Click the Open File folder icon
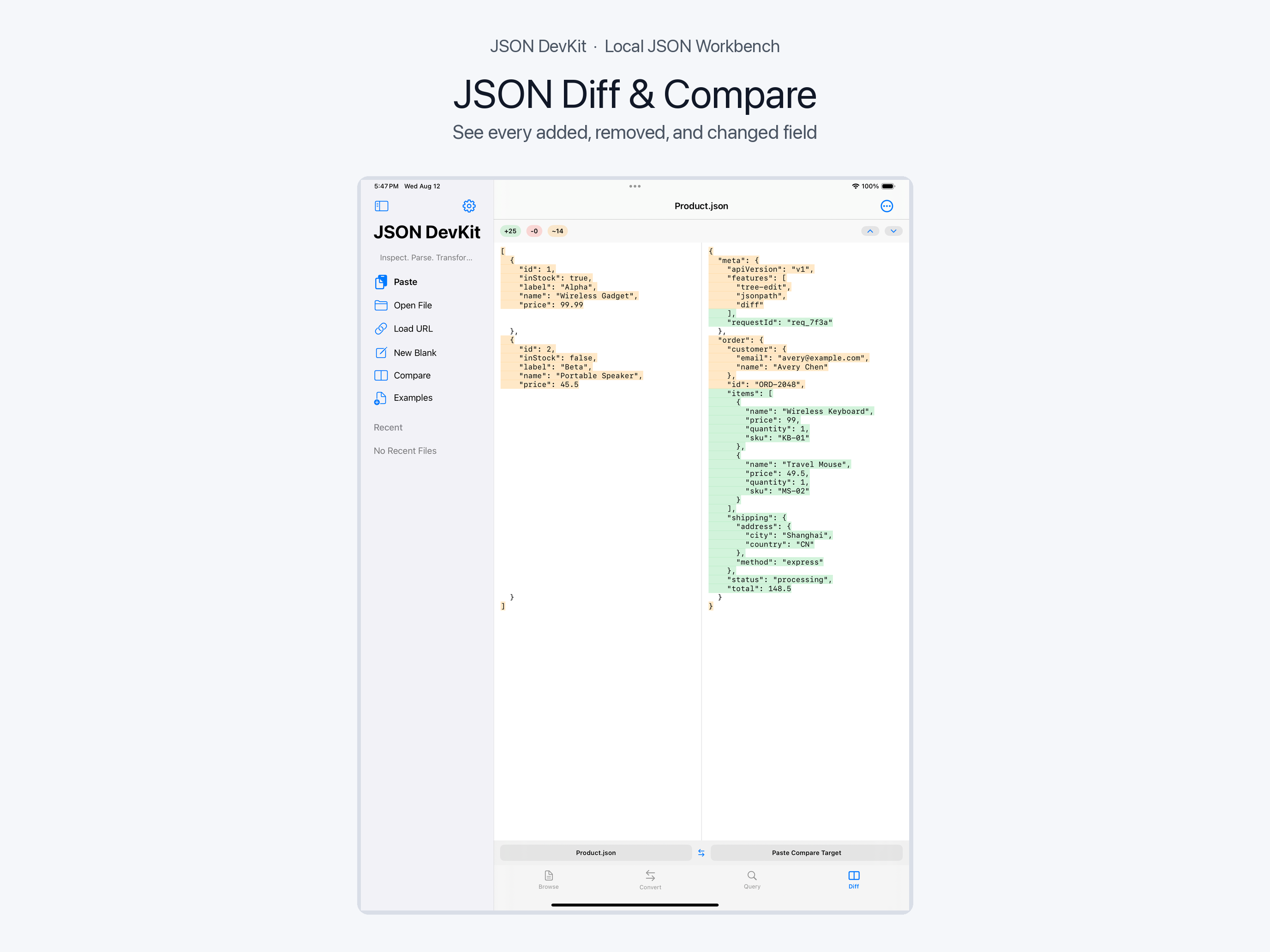This screenshot has height=952, width=1270. (381, 305)
